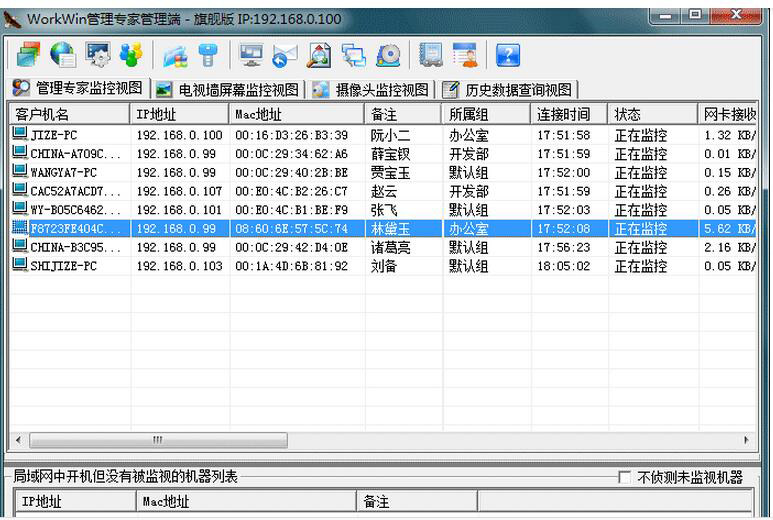Select the JIZE-PC client row
This screenshot has height=520, width=773.
click(384, 135)
